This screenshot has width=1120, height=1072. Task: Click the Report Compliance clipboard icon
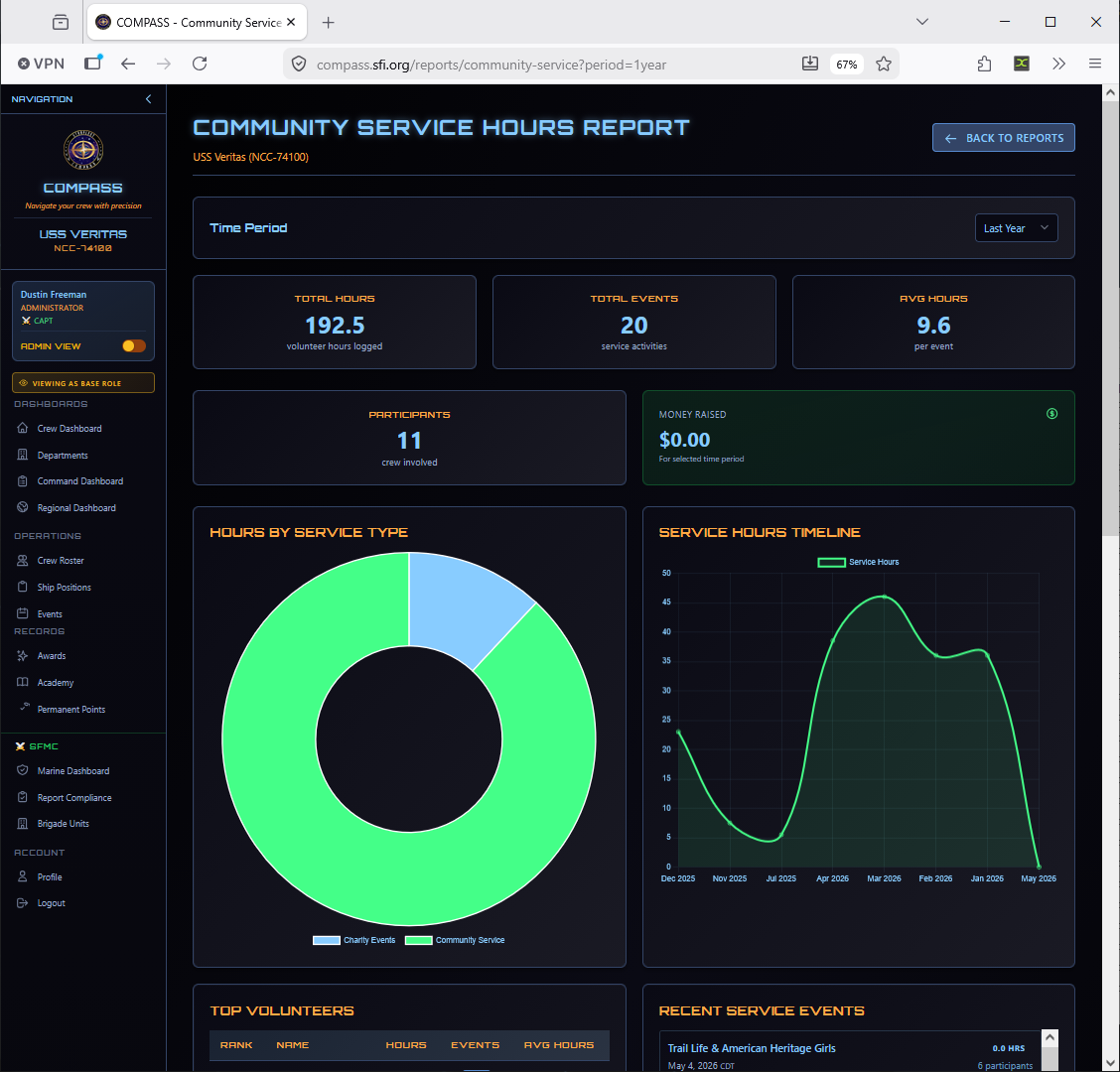tap(22, 797)
